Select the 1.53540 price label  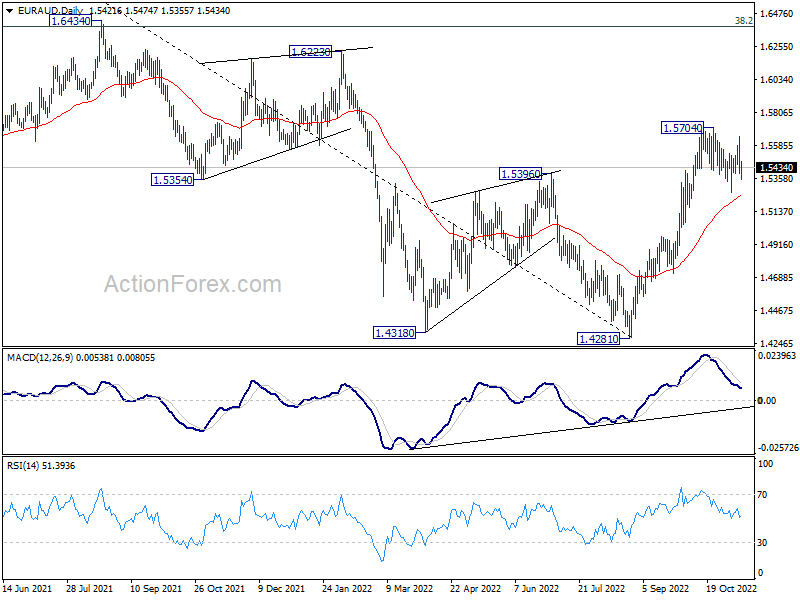pos(172,180)
